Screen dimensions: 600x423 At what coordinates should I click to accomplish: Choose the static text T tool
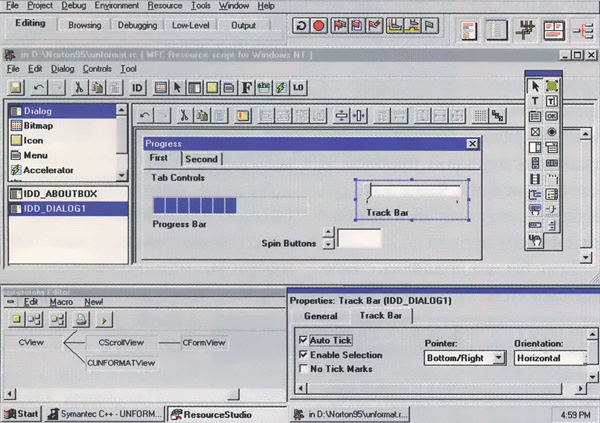[535, 101]
